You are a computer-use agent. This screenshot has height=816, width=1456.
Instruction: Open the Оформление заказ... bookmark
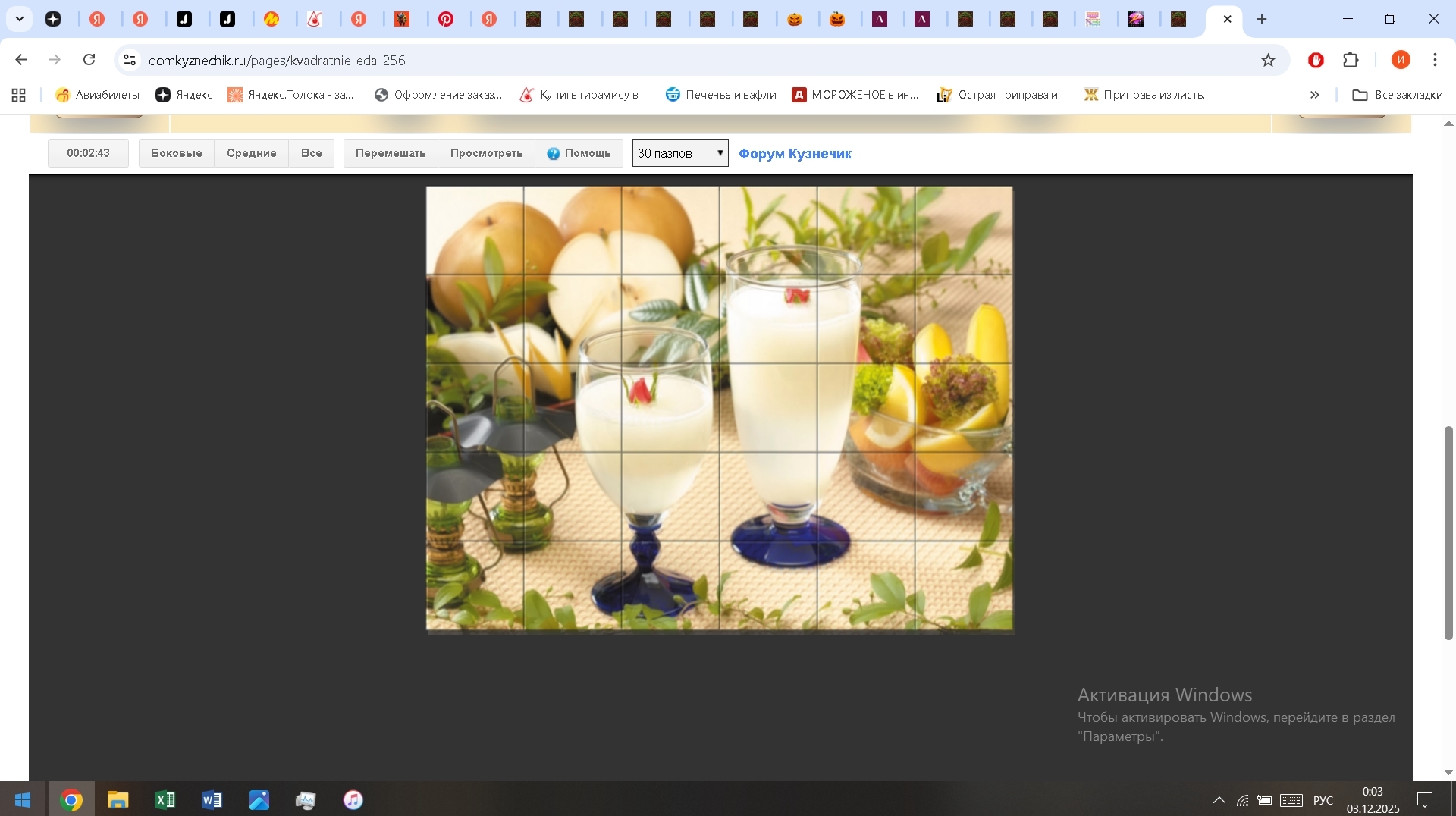[438, 95]
